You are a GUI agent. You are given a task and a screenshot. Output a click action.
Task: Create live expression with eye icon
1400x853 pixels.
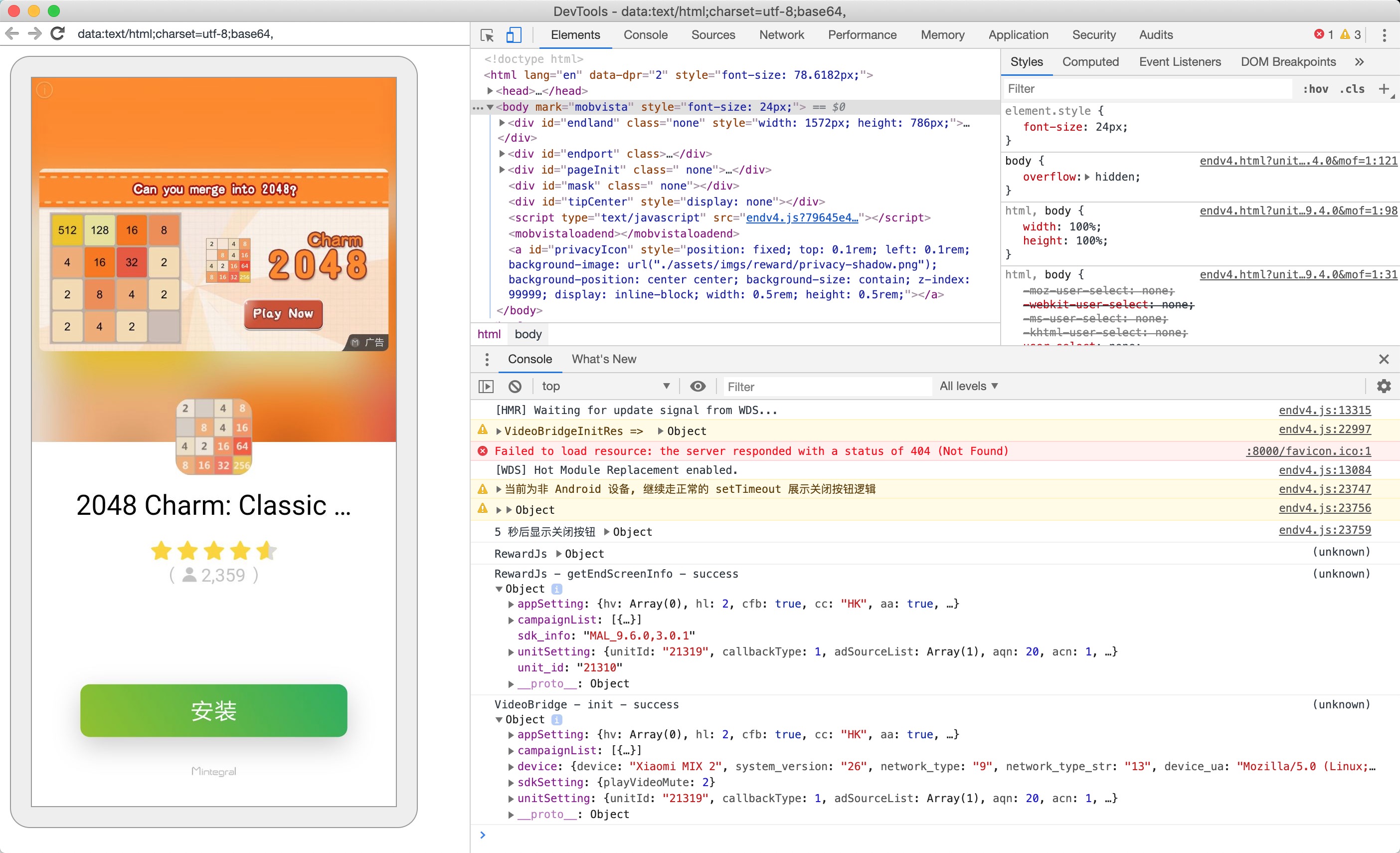click(x=698, y=387)
